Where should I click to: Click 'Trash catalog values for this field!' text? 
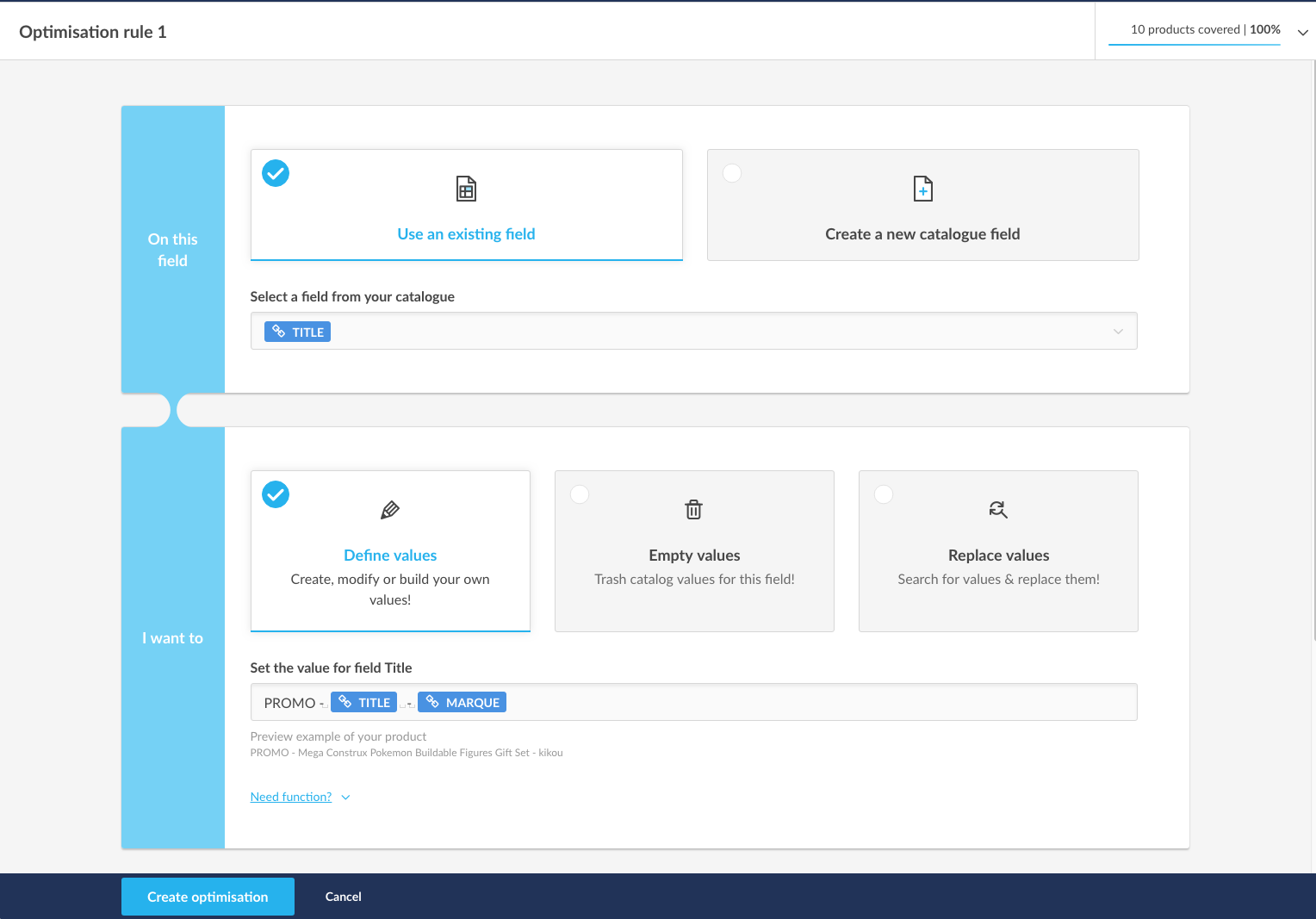tap(694, 579)
